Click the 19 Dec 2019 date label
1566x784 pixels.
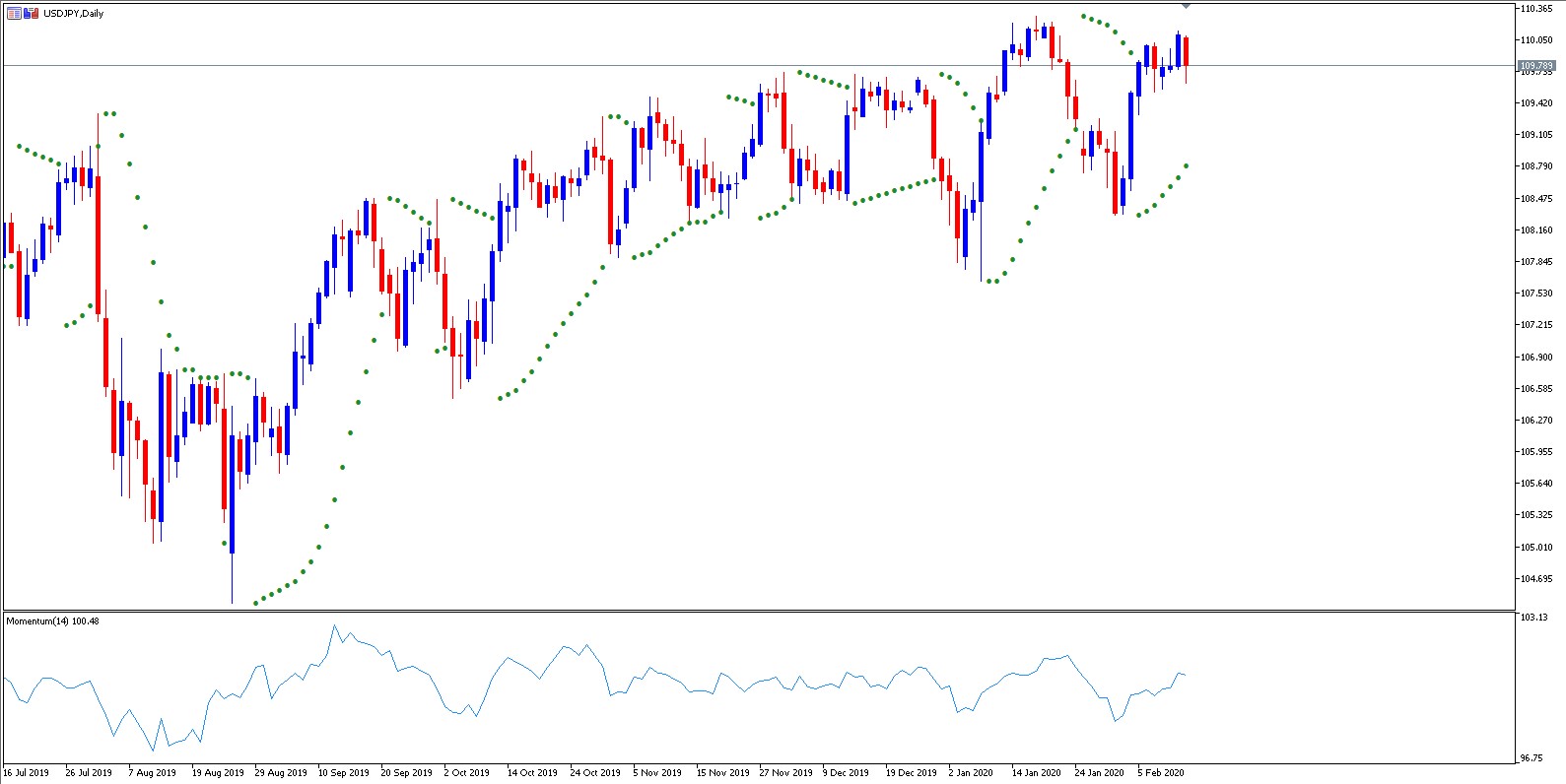[x=911, y=773]
